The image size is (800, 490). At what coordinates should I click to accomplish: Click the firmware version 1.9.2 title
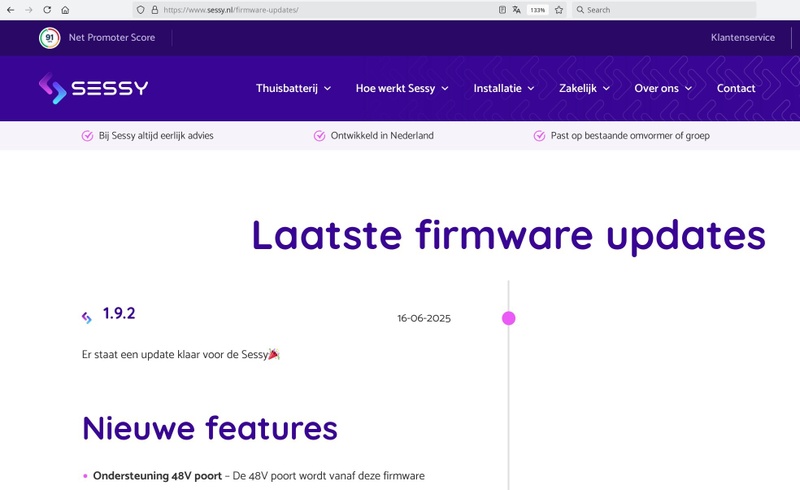coord(119,313)
